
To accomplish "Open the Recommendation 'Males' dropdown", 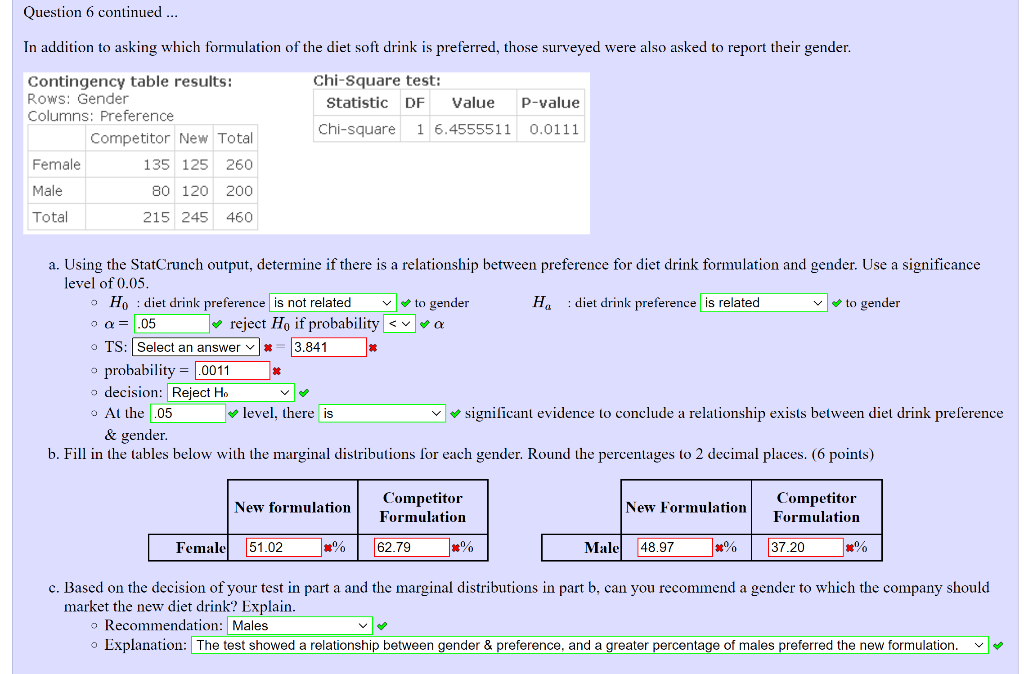I will [x=300, y=625].
